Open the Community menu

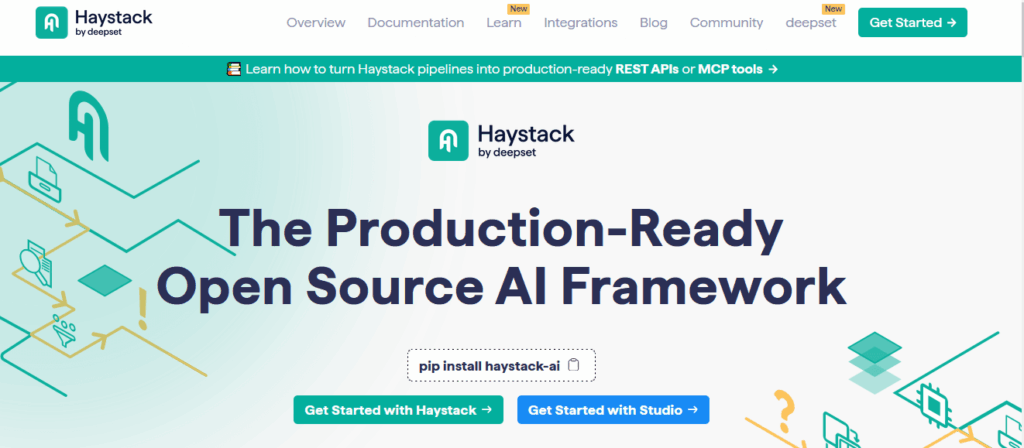click(726, 23)
